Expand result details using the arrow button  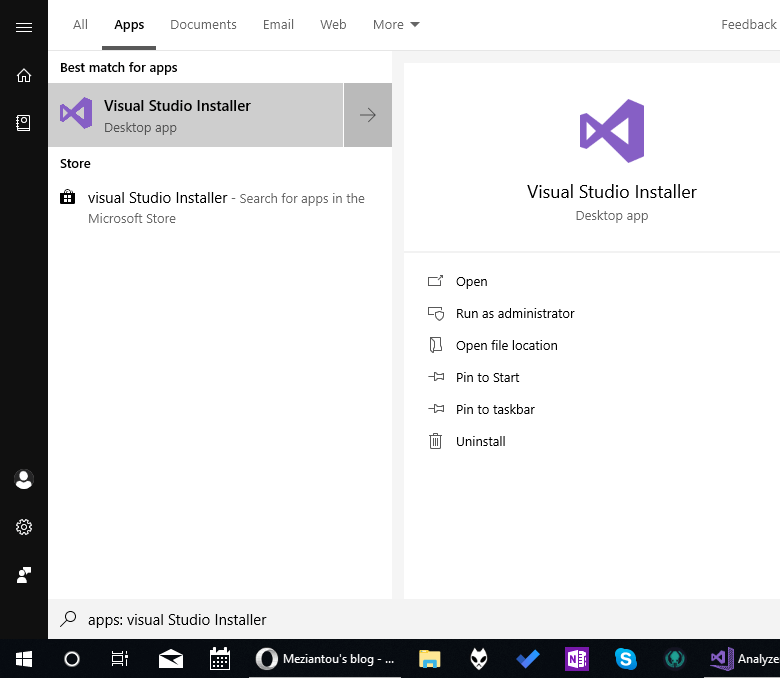[x=368, y=115]
